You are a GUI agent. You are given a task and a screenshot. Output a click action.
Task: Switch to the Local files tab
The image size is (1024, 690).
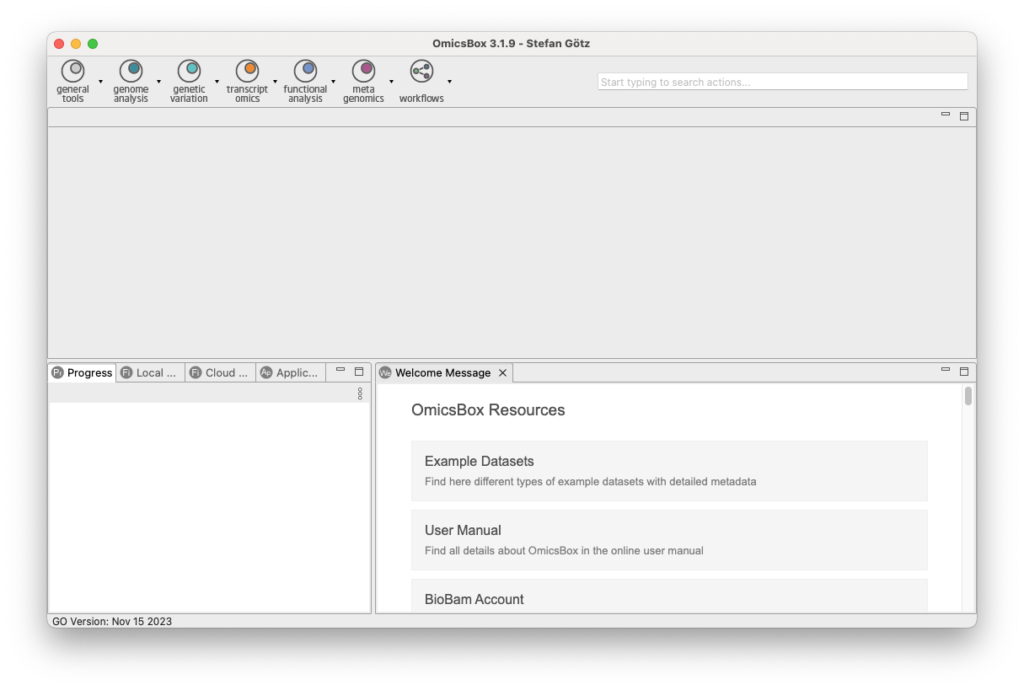[x=150, y=373]
